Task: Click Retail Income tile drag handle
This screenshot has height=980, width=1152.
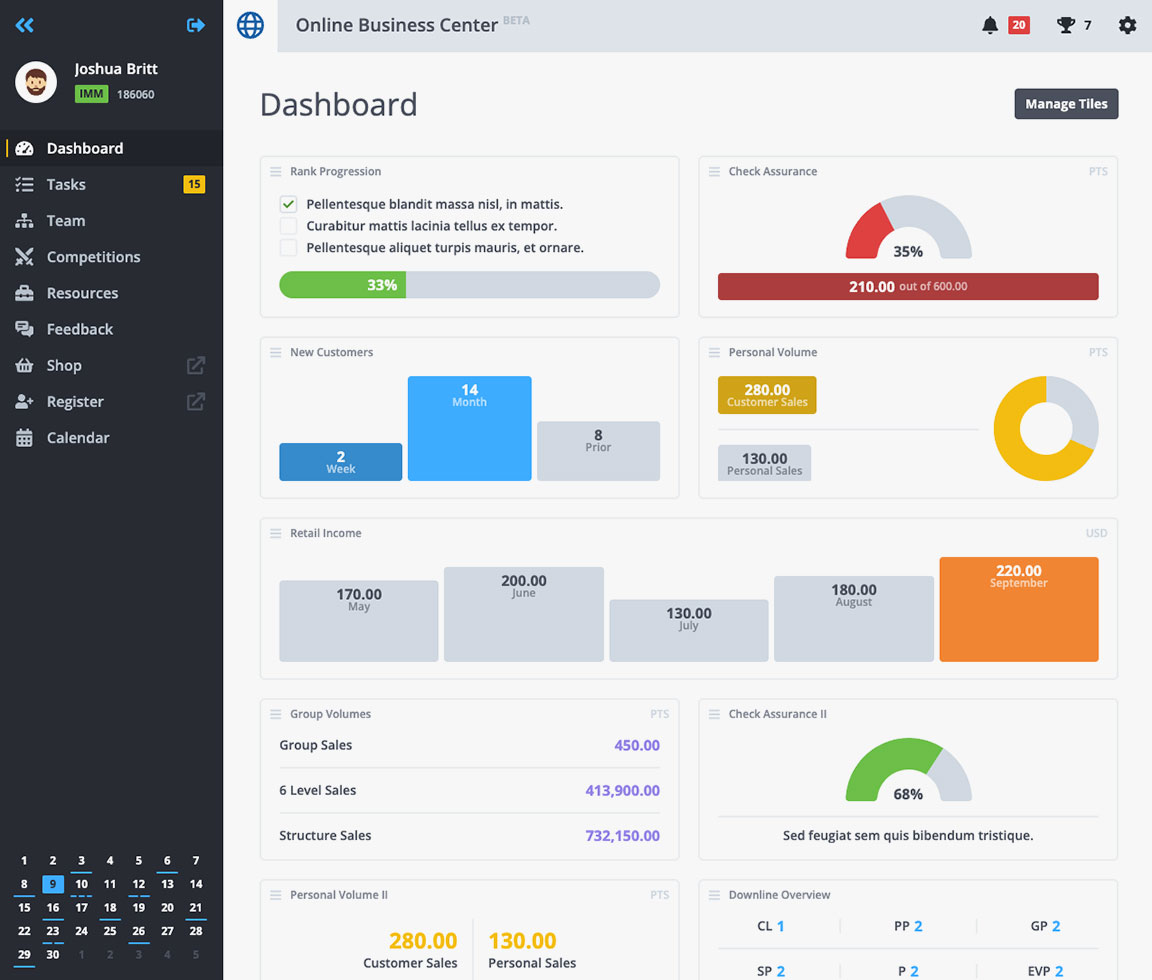Action: (x=276, y=534)
